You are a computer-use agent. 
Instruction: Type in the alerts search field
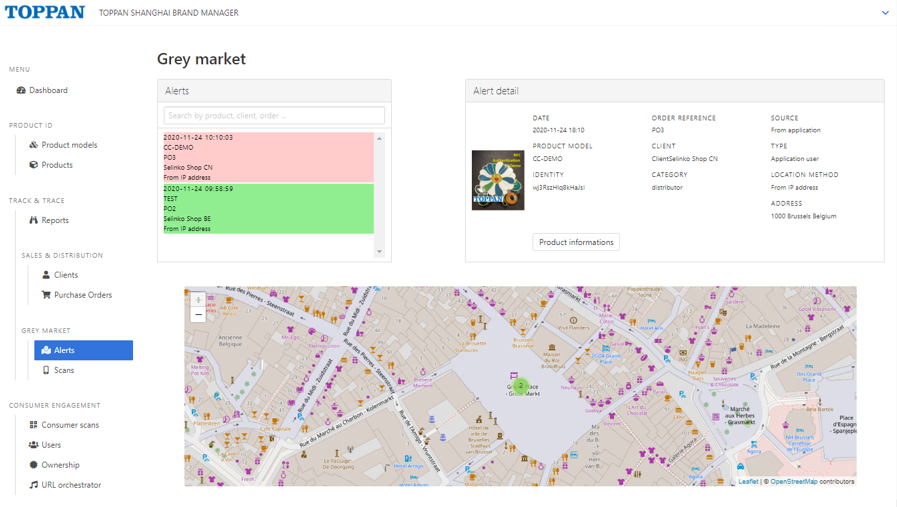click(x=274, y=116)
